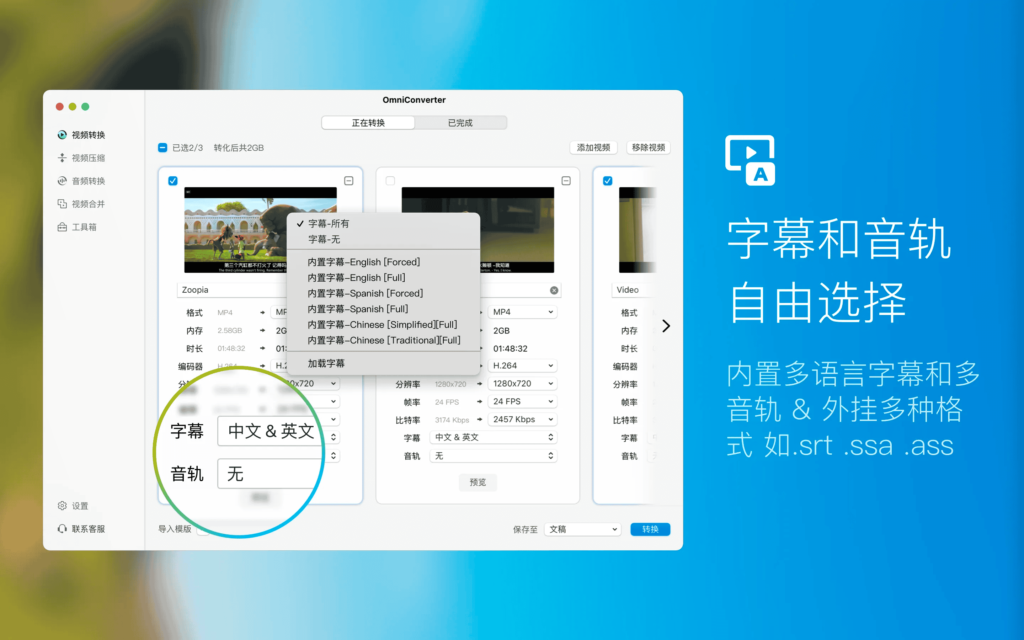
Task: Open 中文 & 英文 subtitle selector on second card
Action: click(x=493, y=438)
